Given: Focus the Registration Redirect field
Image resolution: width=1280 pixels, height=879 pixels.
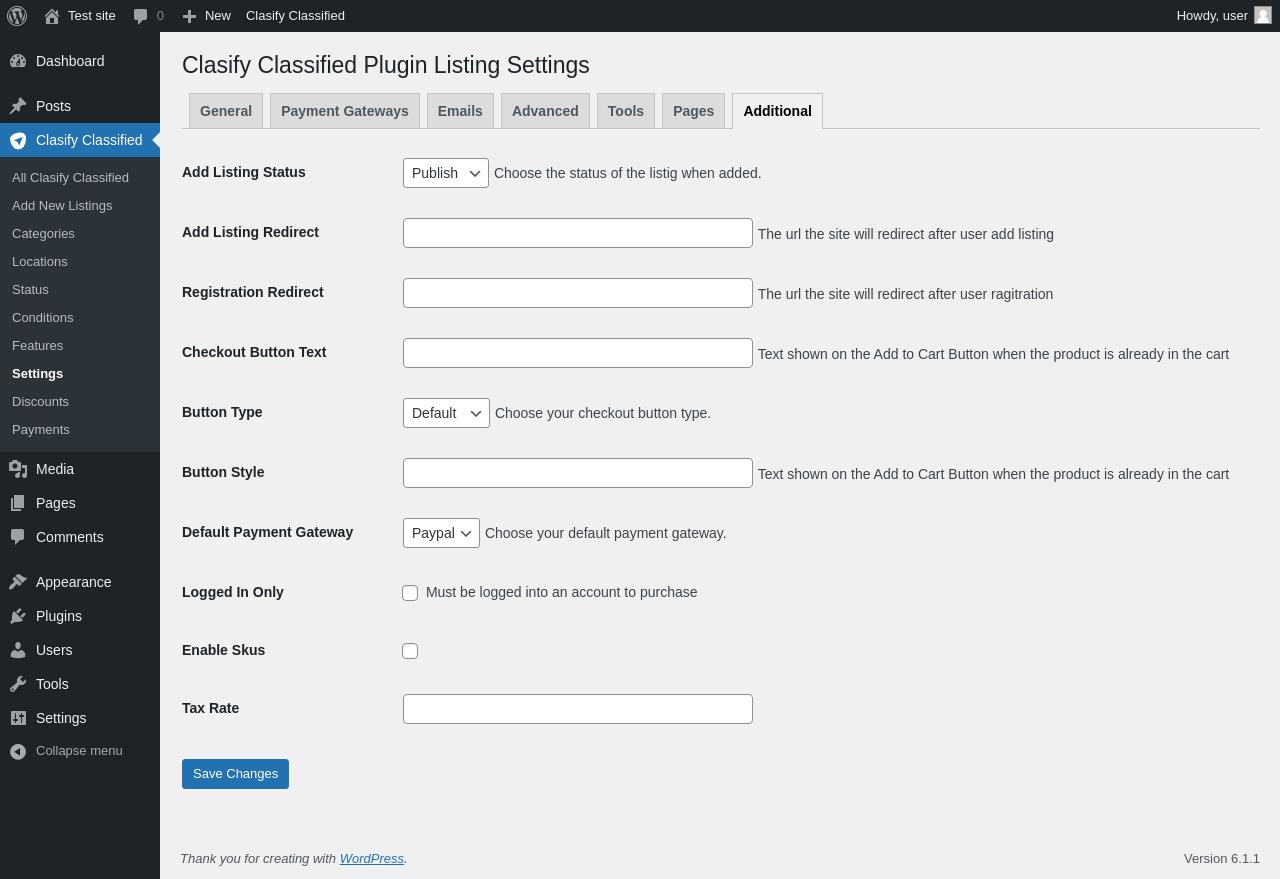Looking at the screenshot, I should (578, 293).
